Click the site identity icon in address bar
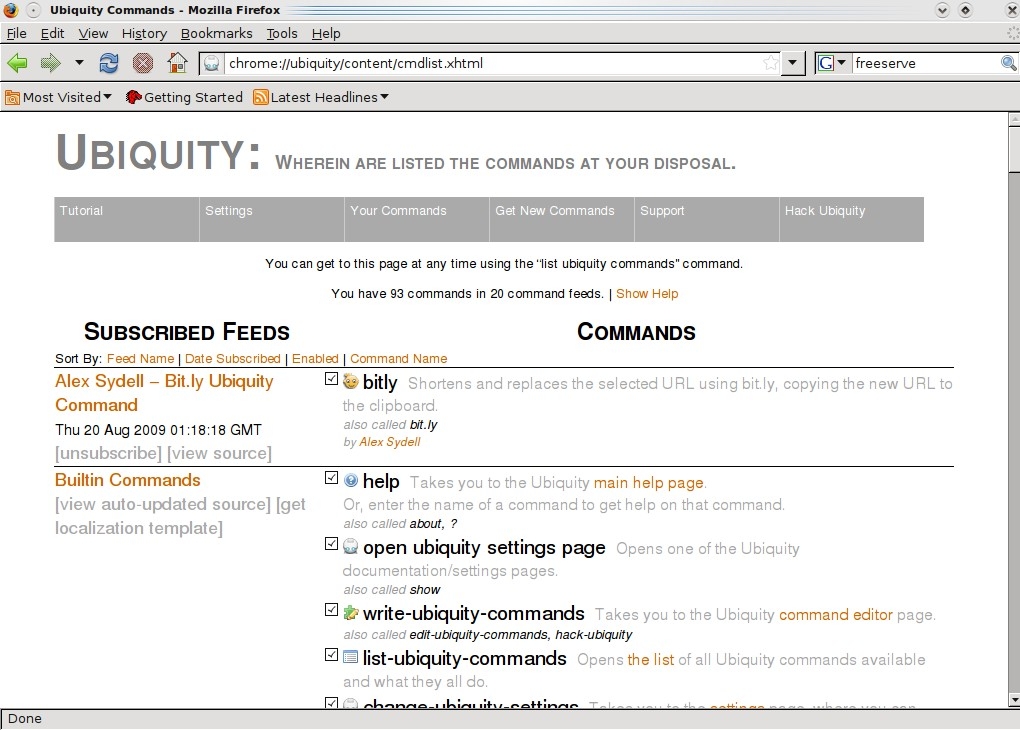The width and height of the screenshot is (1020, 730). coord(211,63)
